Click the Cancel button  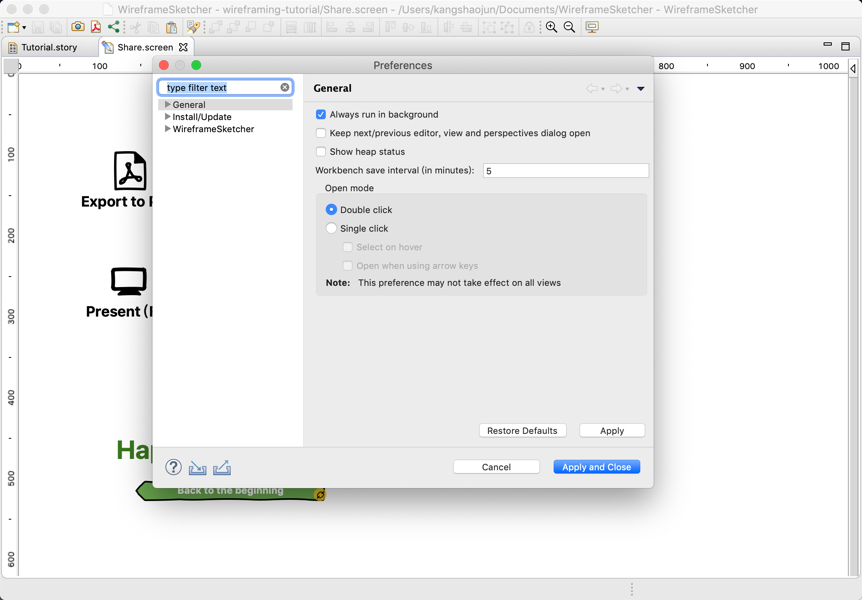496,467
